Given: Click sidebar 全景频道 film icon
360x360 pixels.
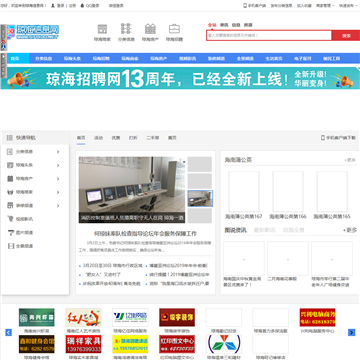Looking at the screenshot, I should pos(10,246).
